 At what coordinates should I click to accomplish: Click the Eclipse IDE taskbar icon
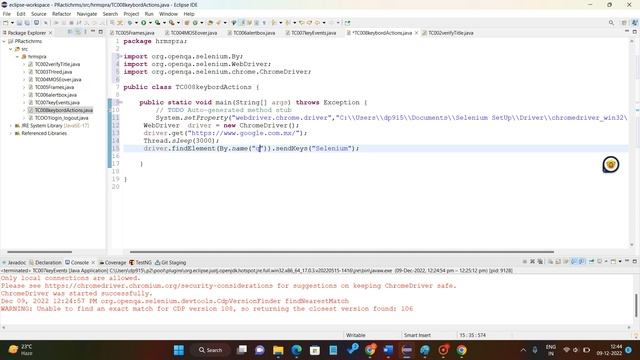coord(407,350)
